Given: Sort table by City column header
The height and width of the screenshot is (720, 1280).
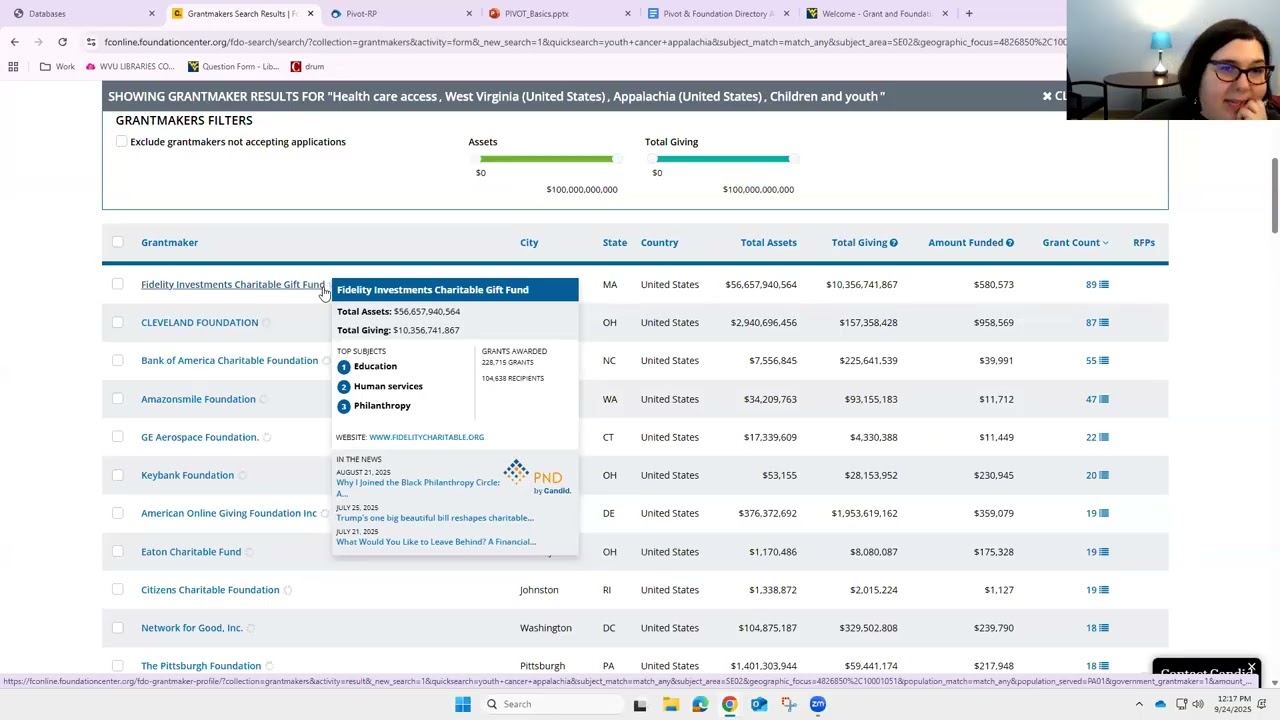Looking at the screenshot, I should (529, 243).
